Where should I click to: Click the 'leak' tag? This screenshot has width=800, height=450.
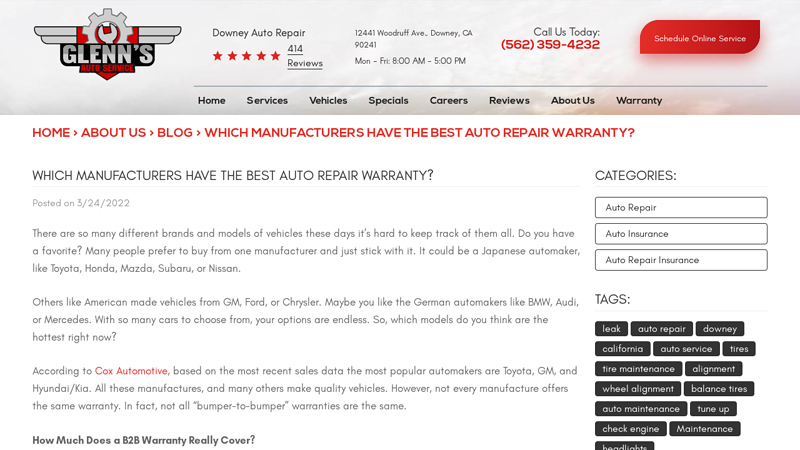[x=611, y=329]
